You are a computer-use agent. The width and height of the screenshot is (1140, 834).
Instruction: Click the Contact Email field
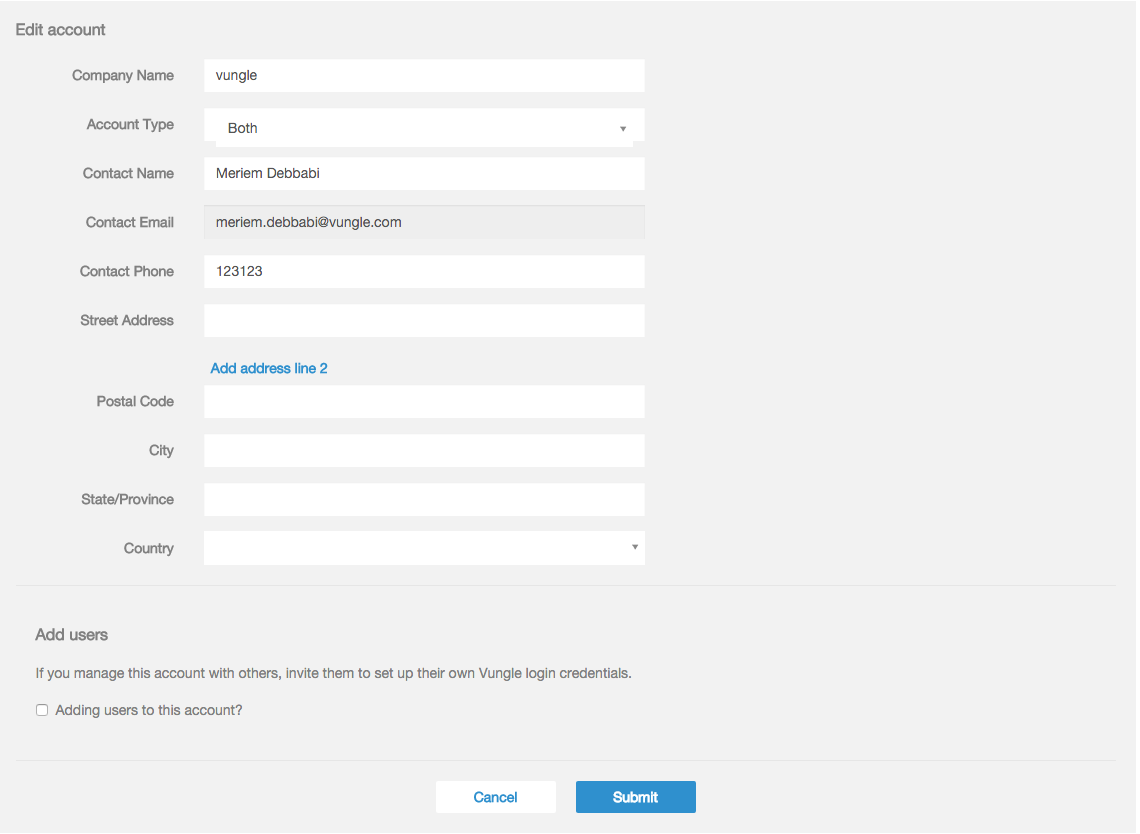(x=424, y=222)
